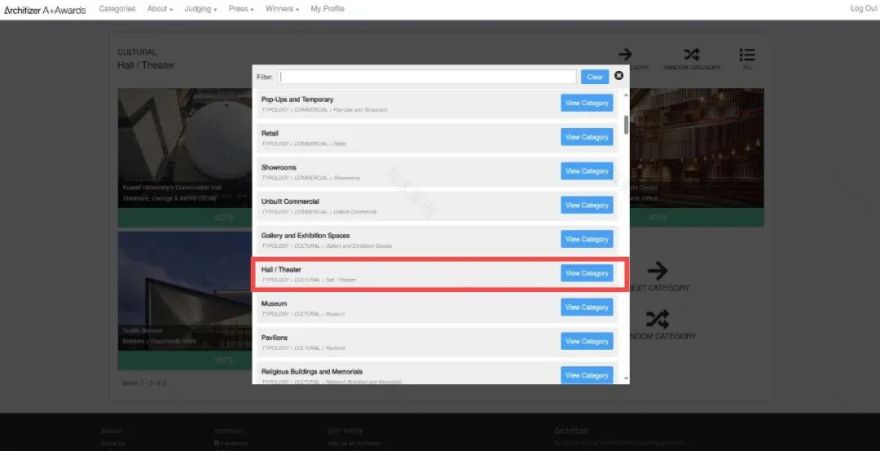880x451 pixels.
Task: Expand the About dropdown menu
Action: point(160,9)
